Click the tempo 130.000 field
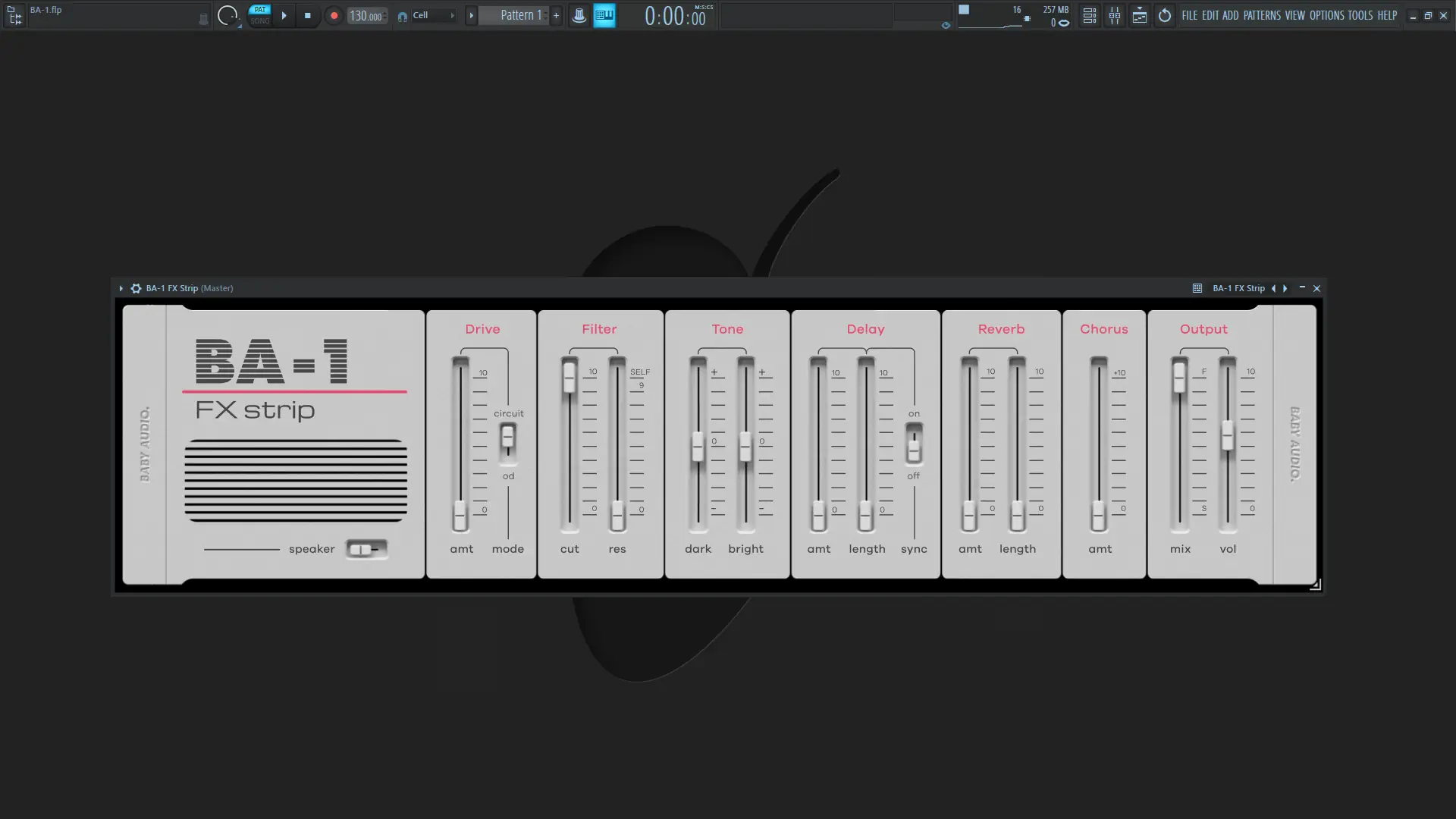This screenshot has width=1456, height=819. (366, 16)
